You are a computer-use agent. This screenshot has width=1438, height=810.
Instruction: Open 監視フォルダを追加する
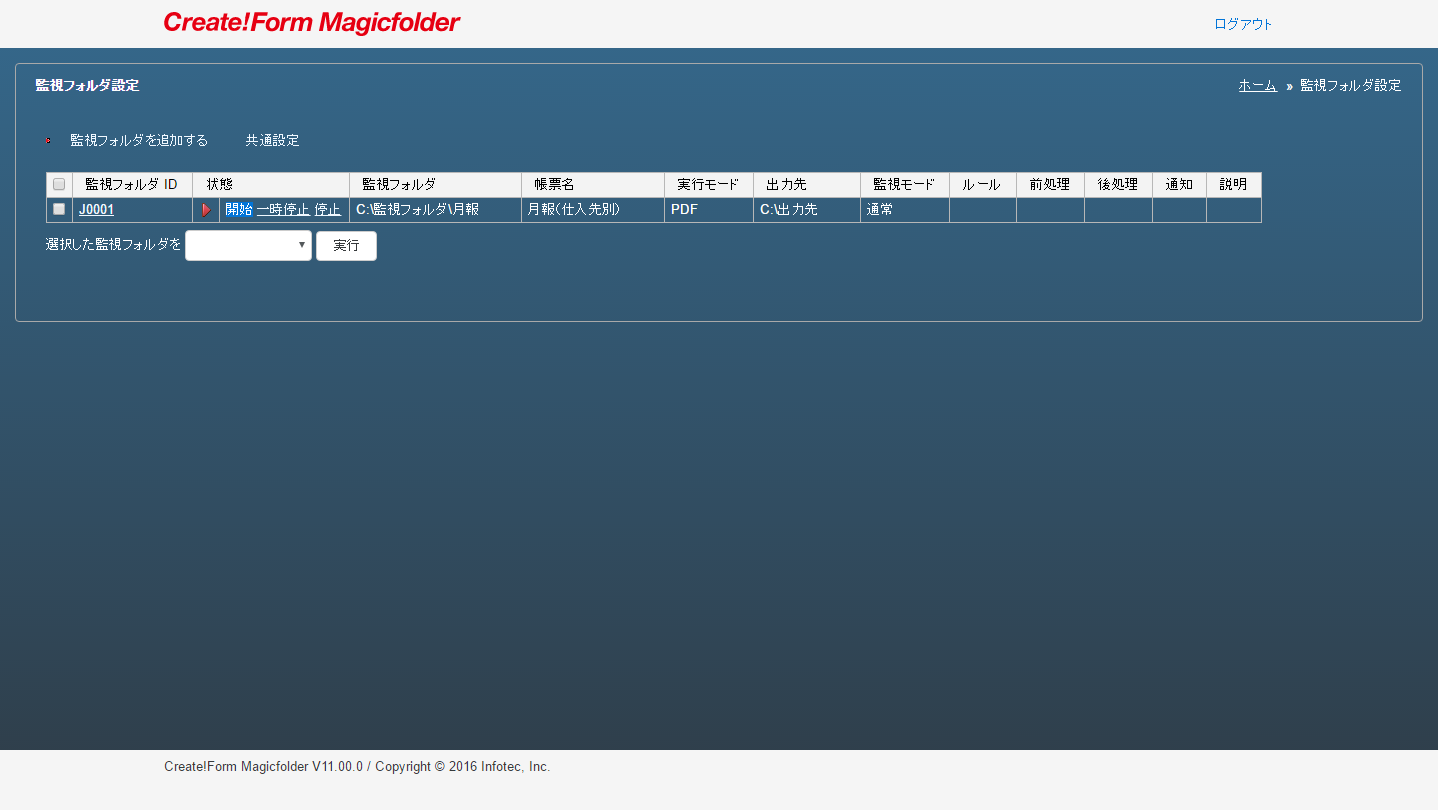[x=139, y=140]
